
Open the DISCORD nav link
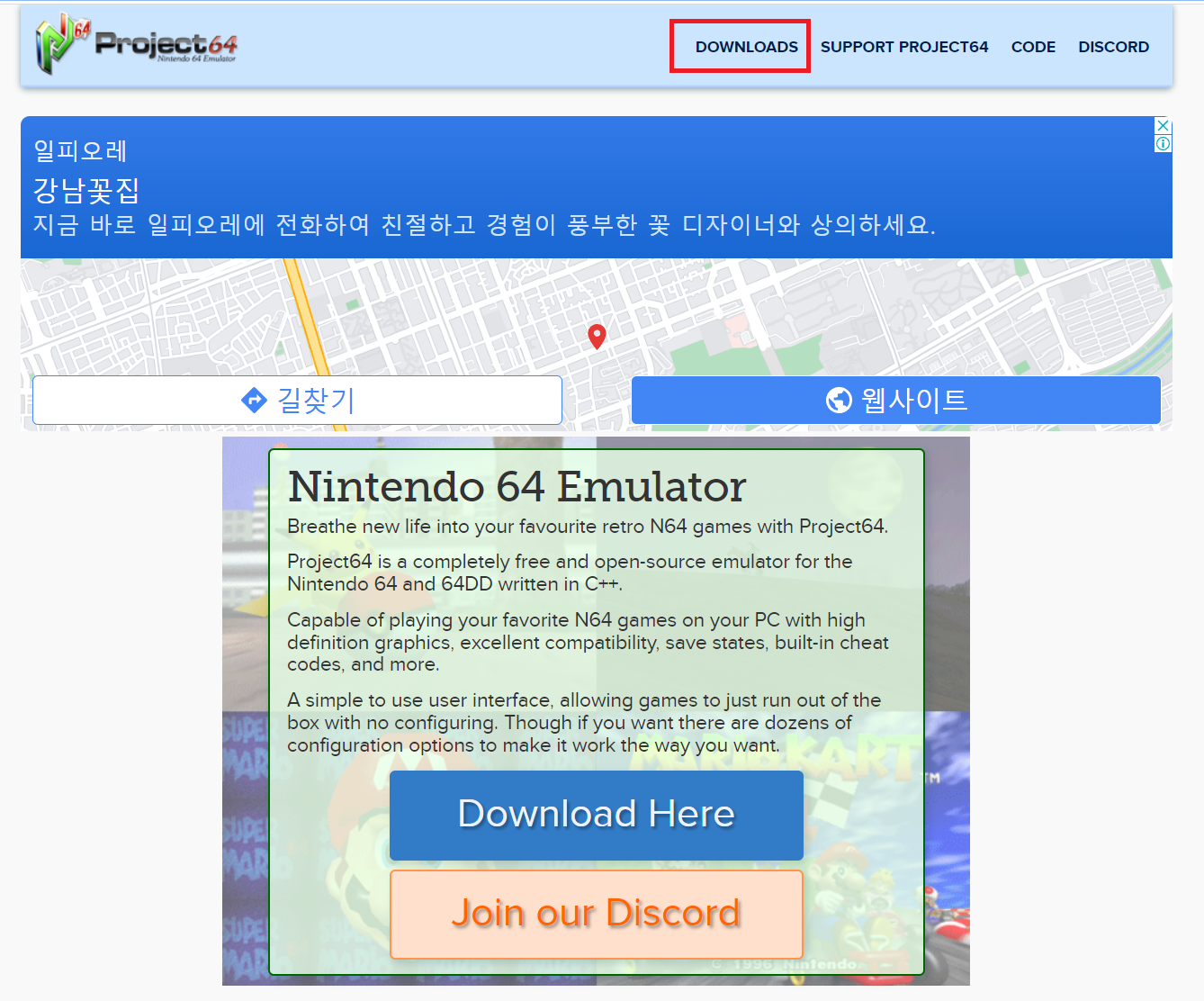[1114, 47]
